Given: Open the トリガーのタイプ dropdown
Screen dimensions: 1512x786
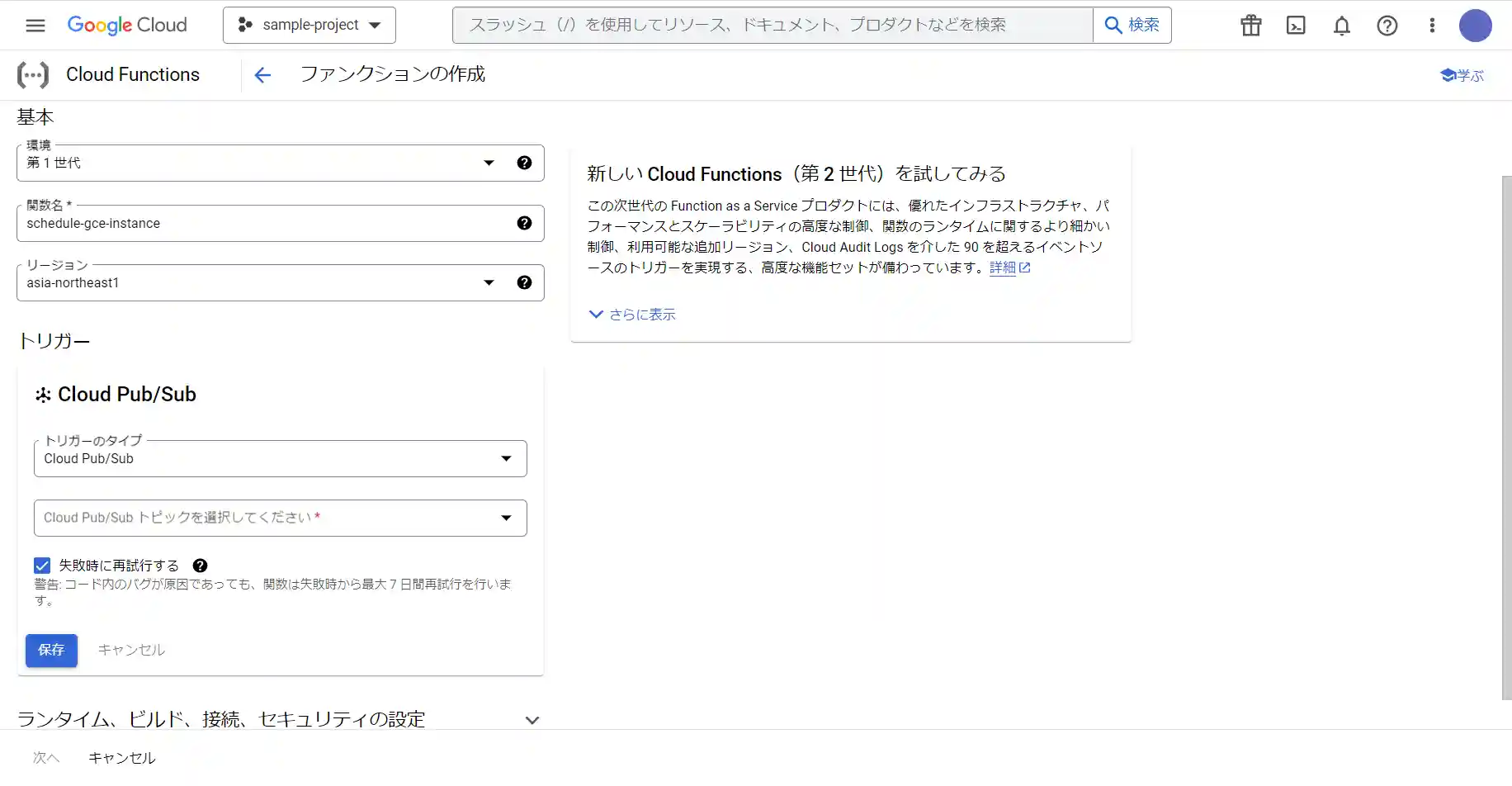Looking at the screenshot, I should [281, 458].
